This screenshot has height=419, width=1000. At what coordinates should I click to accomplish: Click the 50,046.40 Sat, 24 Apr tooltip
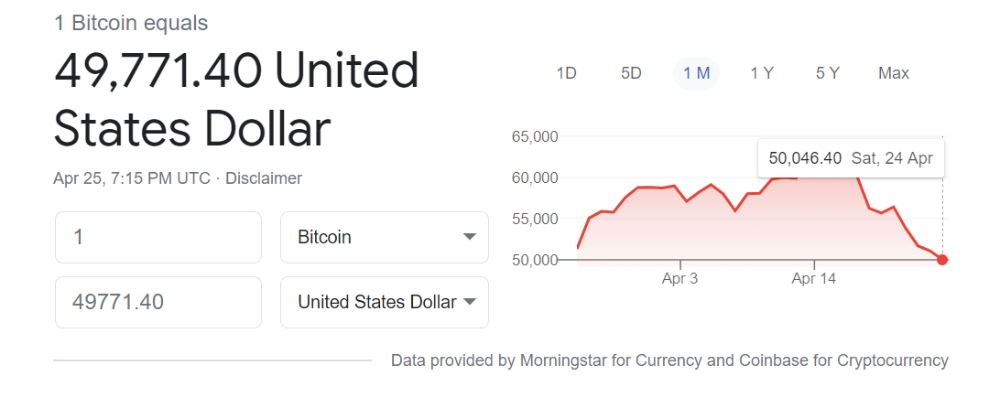(850, 158)
